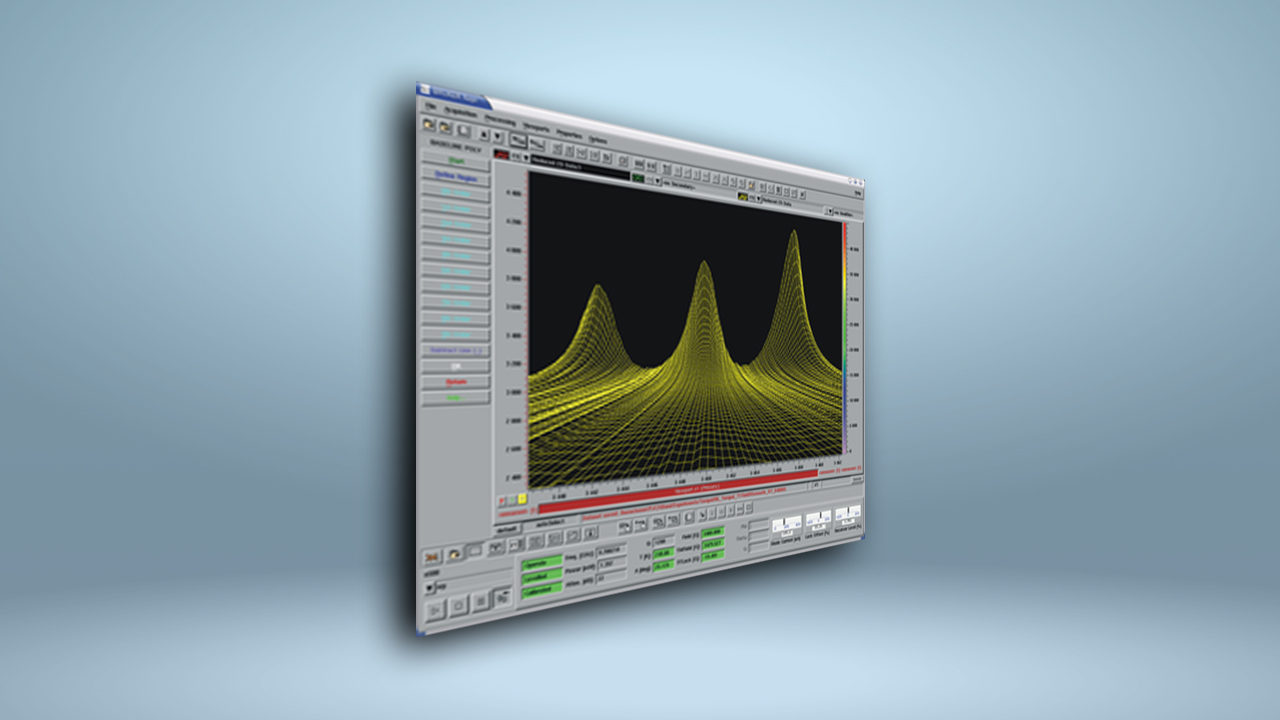Click the Define Region button
This screenshot has height=720, width=1280.
(456, 177)
